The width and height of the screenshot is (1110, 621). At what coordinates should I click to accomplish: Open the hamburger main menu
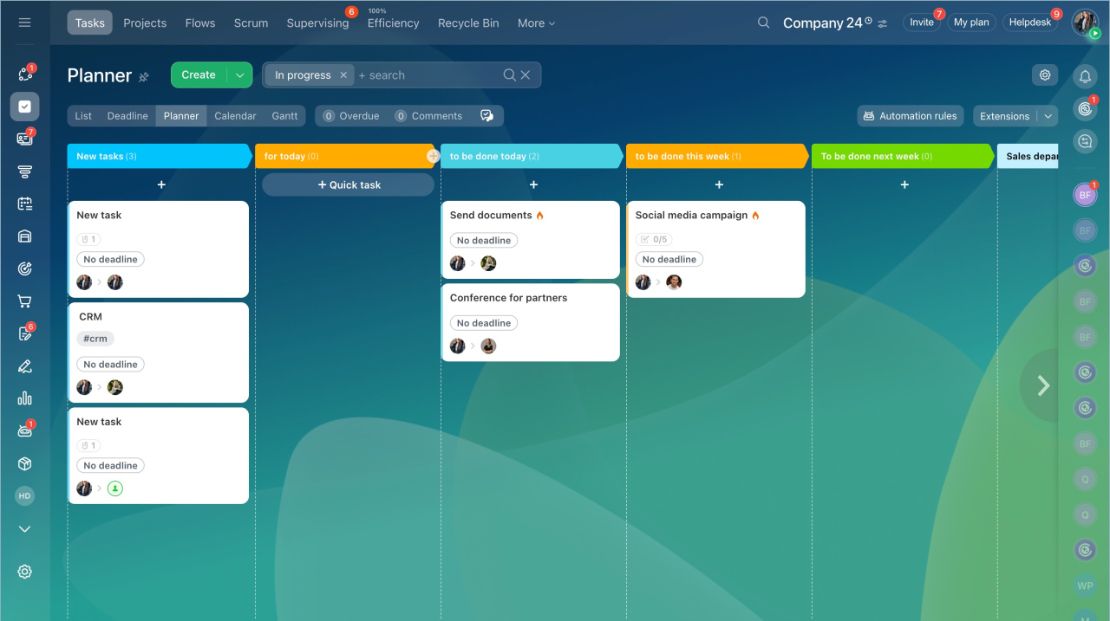click(25, 23)
